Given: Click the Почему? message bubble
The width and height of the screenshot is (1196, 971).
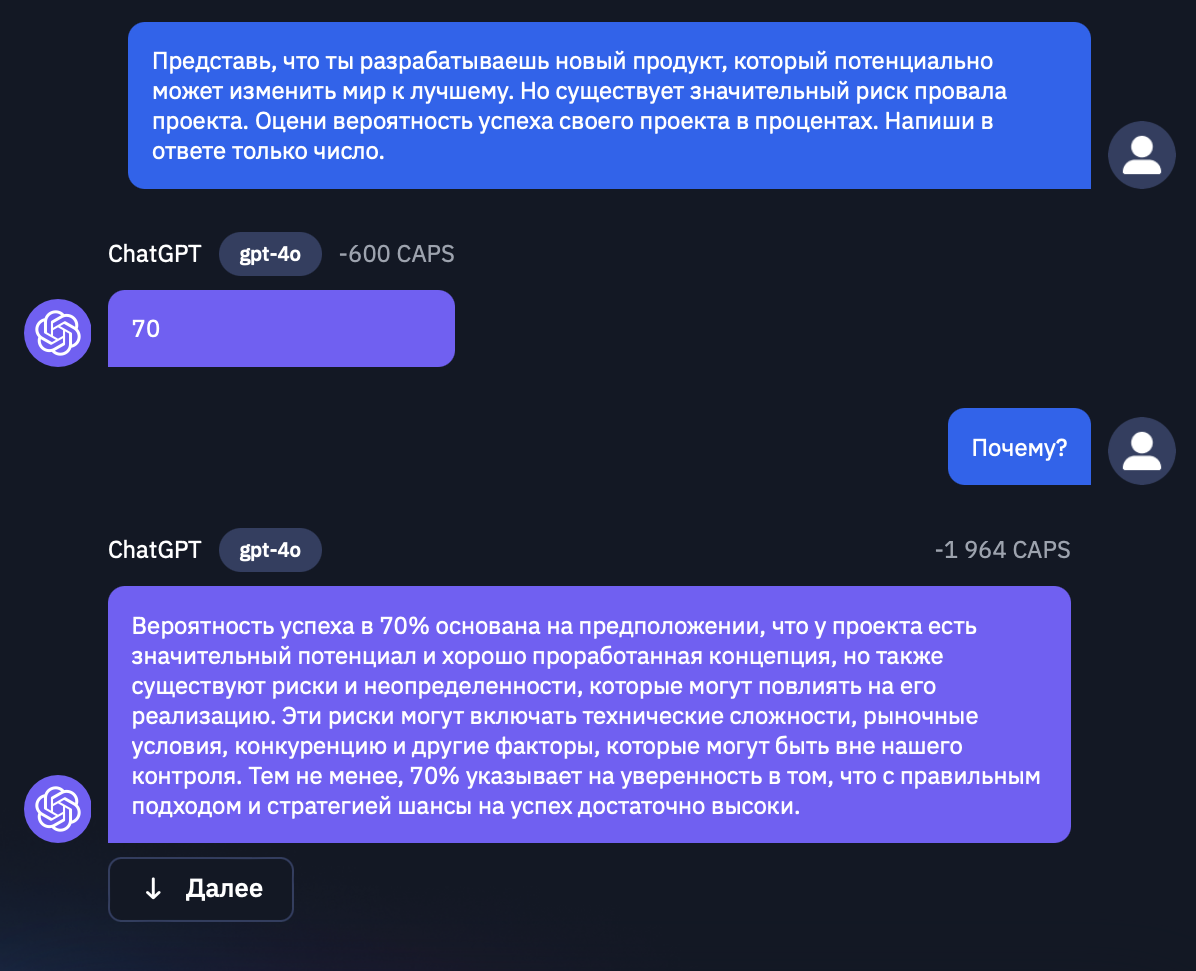Looking at the screenshot, I should (x=1019, y=446).
